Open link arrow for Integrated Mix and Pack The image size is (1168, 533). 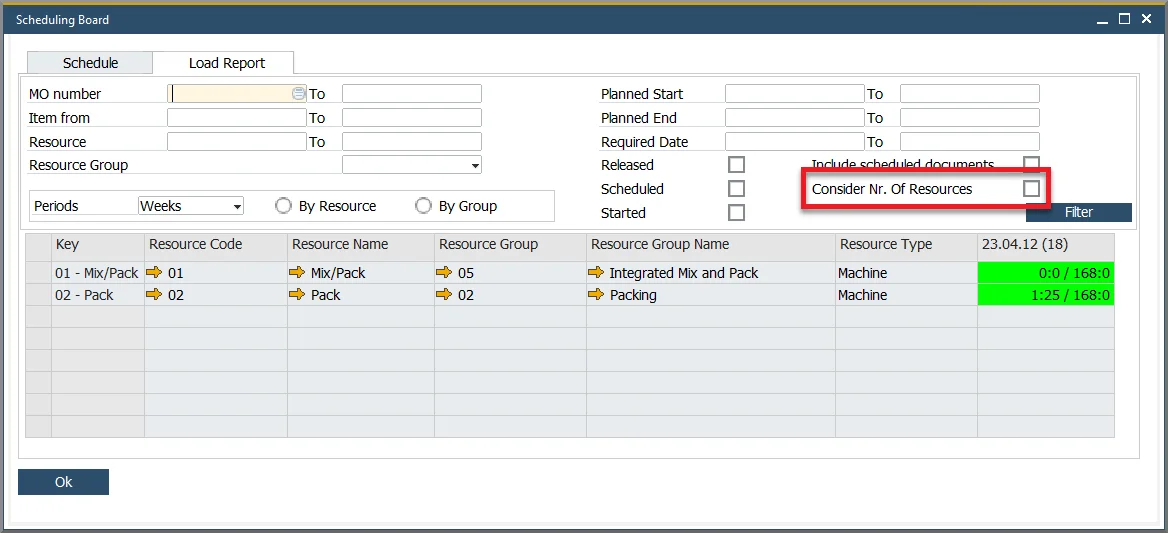596,273
